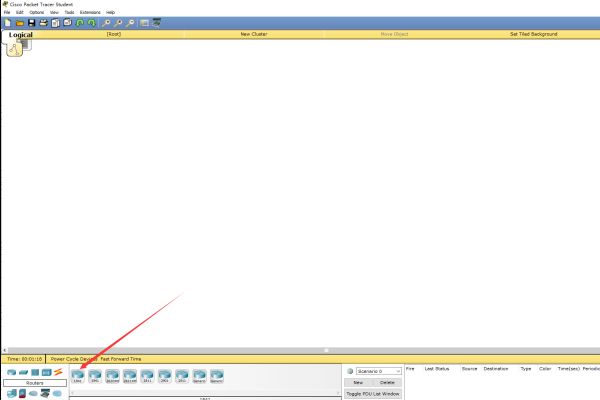Click the Fire column header
This screenshot has height=400, width=600.
click(x=410, y=369)
